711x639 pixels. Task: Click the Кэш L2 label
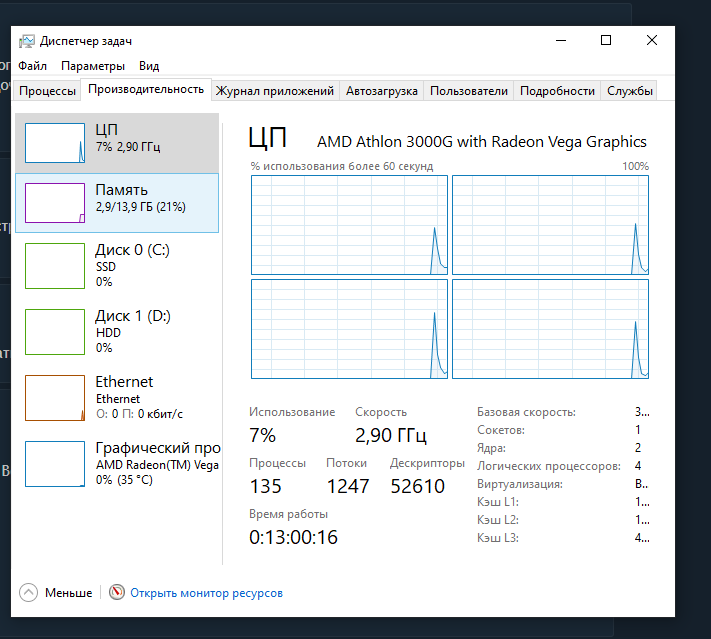point(497,520)
